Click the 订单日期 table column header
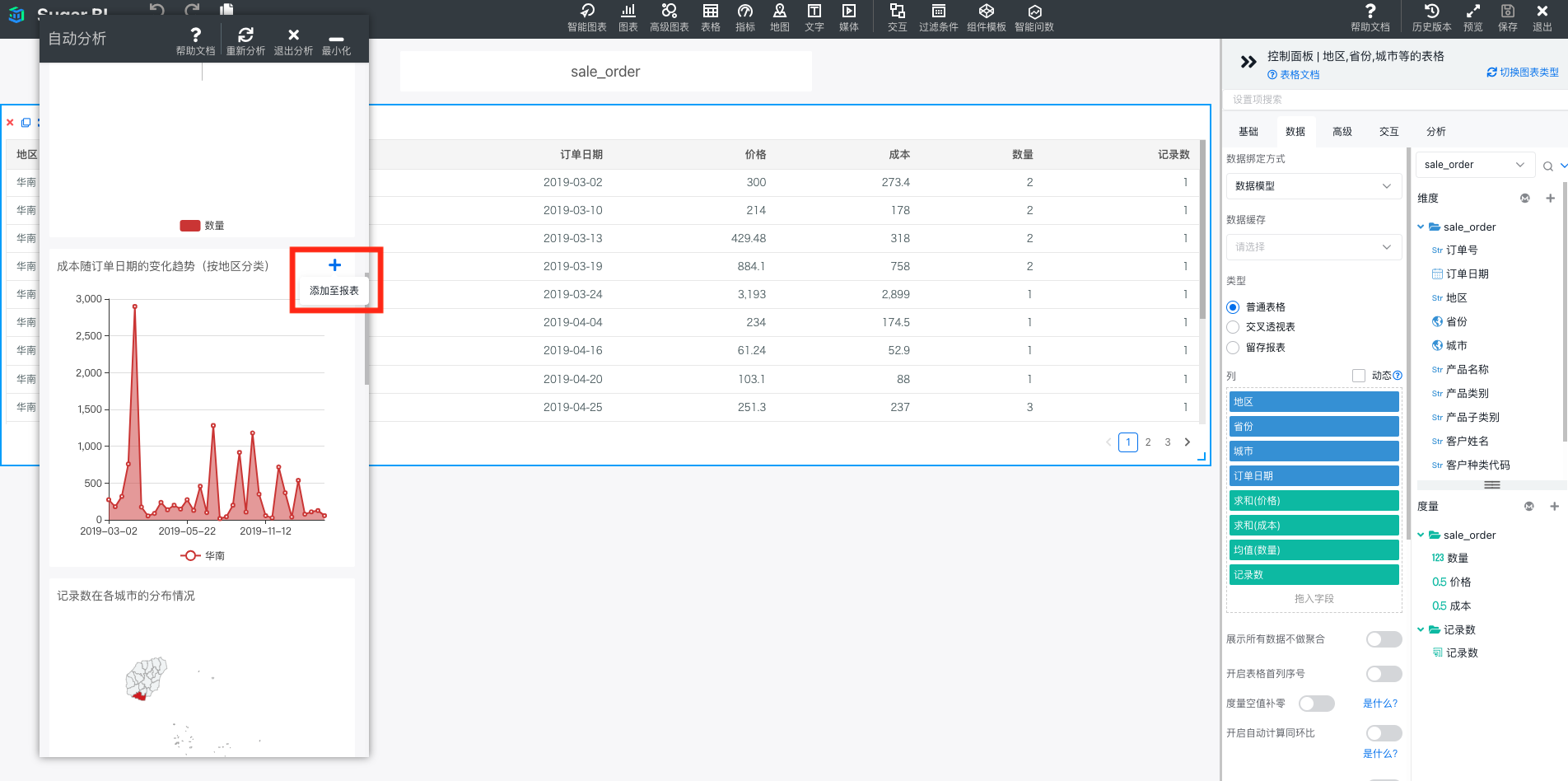 (x=581, y=155)
